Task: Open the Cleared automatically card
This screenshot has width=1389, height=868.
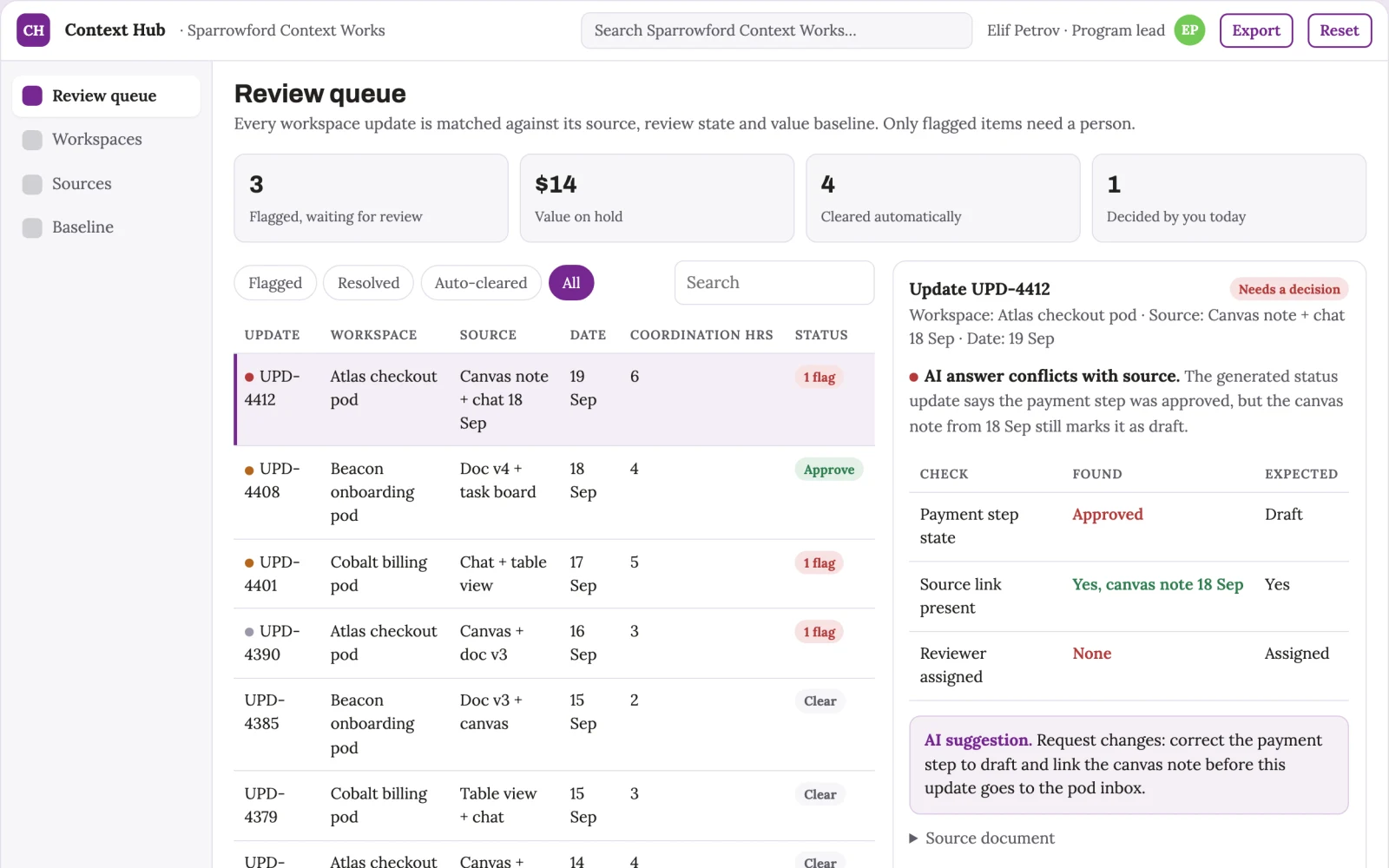Action: click(943, 198)
